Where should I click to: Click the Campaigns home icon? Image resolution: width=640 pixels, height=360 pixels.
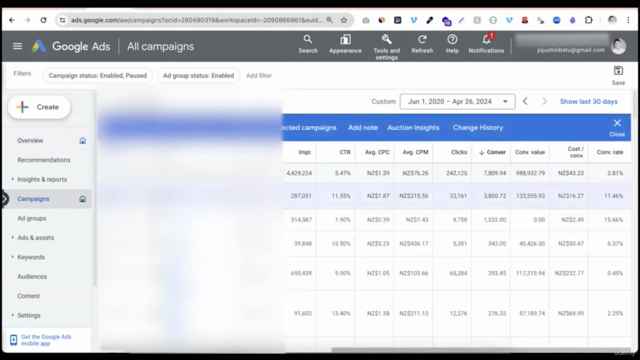click(x=82, y=199)
